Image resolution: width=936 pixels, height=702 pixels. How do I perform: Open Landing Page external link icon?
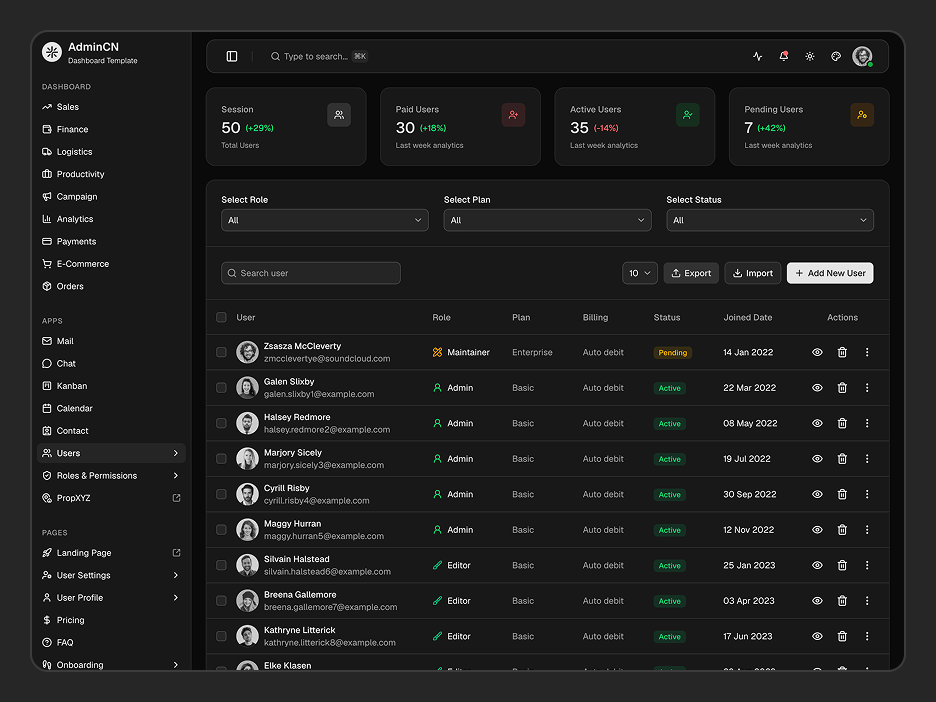(176, 553)
